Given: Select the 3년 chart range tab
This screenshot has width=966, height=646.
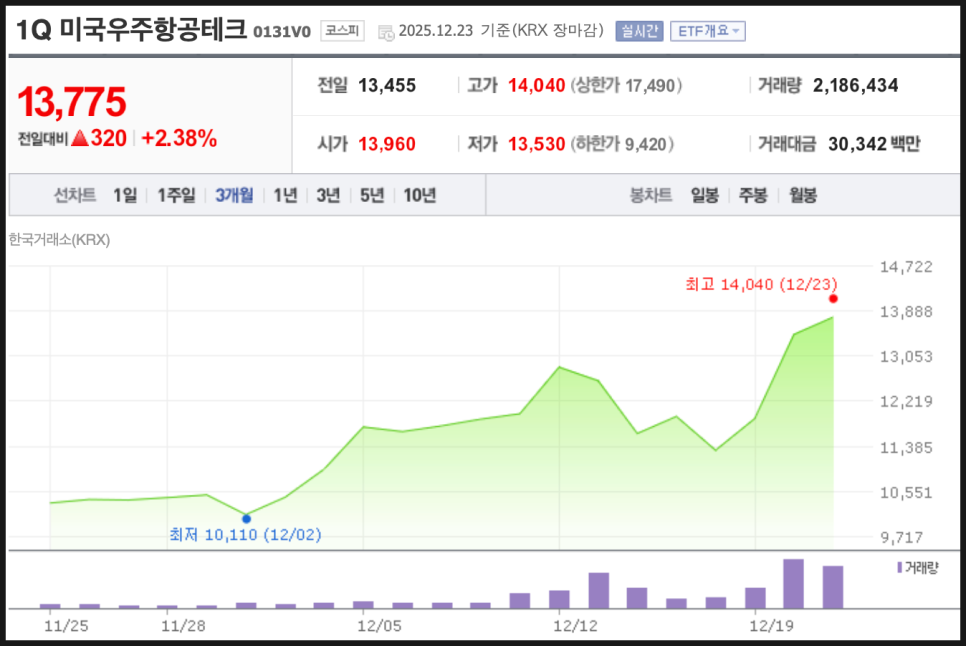Looking at the screenshot, I should (328, 195).
